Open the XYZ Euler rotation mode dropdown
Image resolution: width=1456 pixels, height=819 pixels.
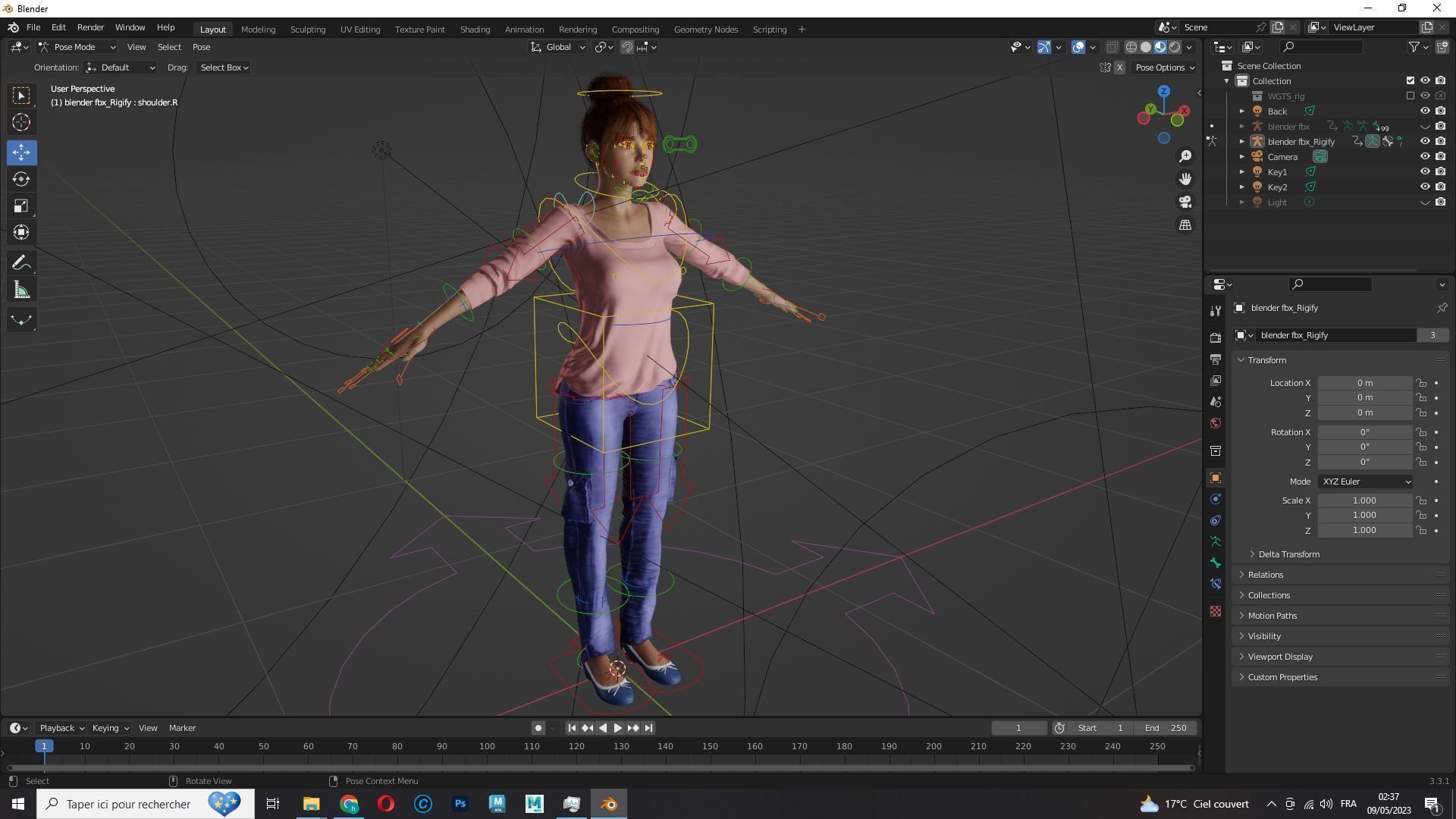point(1366,482)
